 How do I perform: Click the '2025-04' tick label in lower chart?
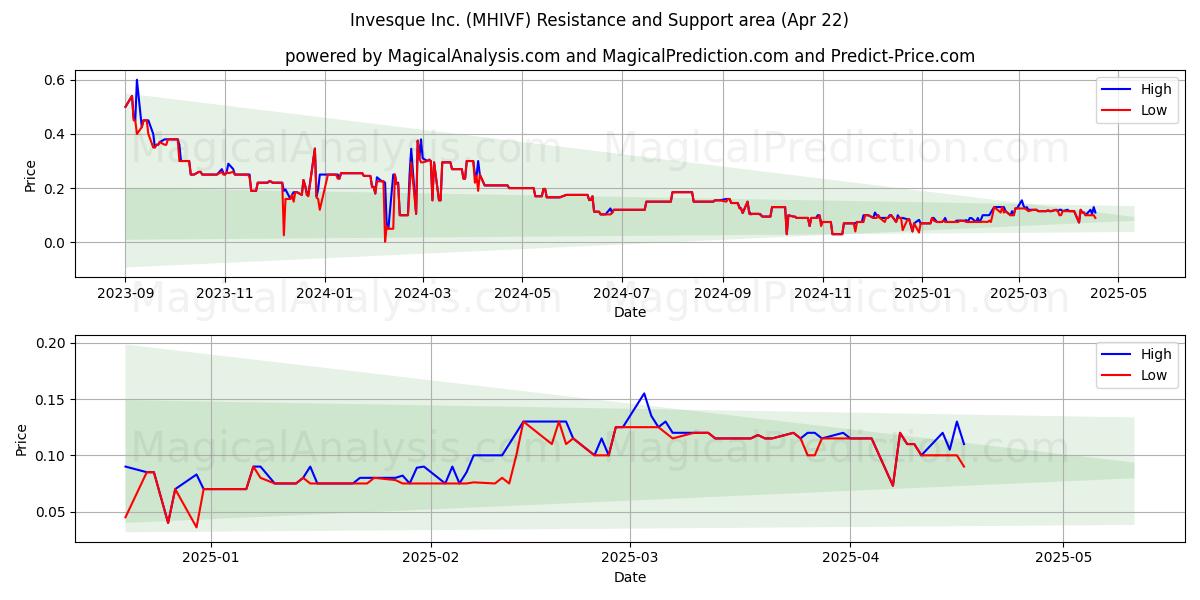[850, 559]
